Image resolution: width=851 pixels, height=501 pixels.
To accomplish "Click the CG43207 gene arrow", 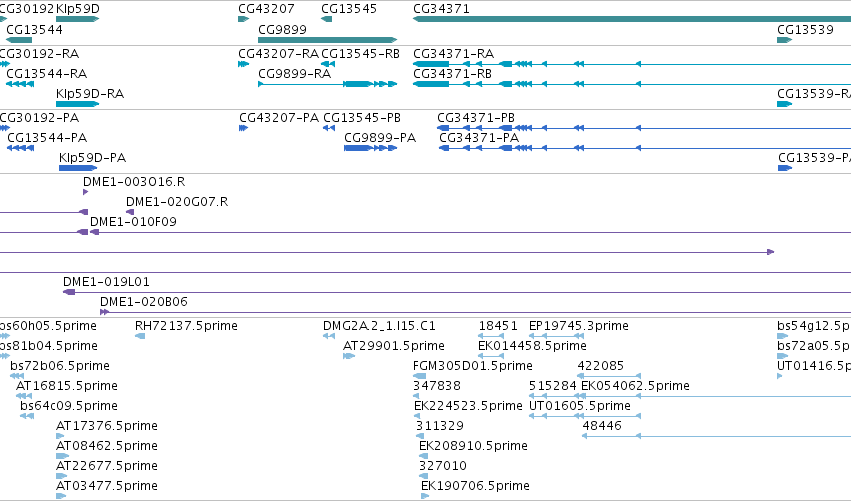I will click(244, 19).
